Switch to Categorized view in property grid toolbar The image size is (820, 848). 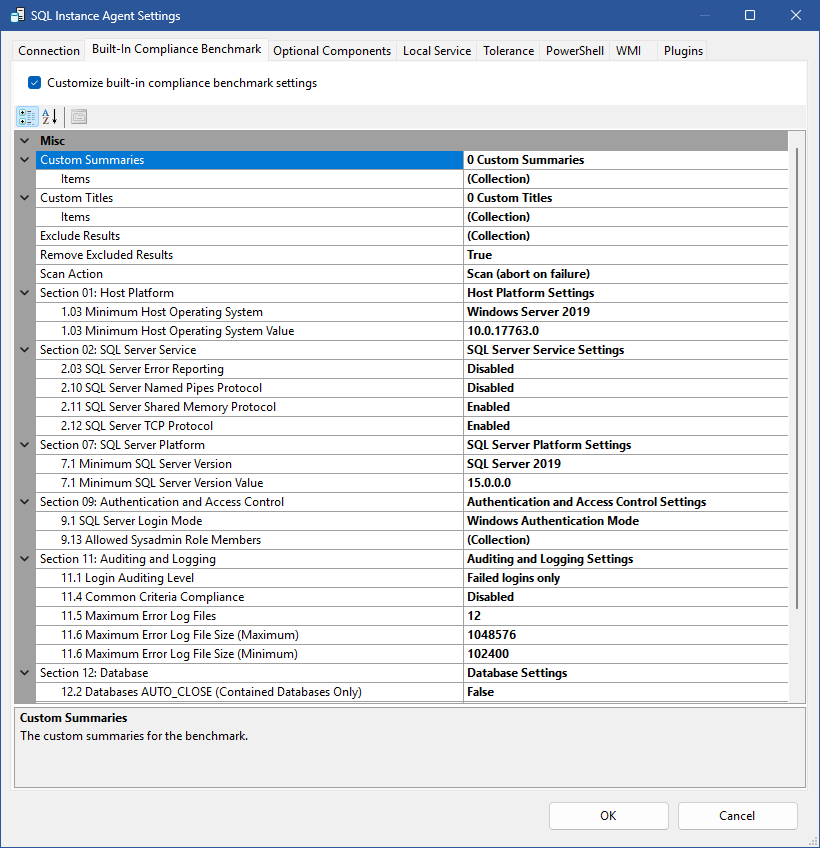(27, 116)
